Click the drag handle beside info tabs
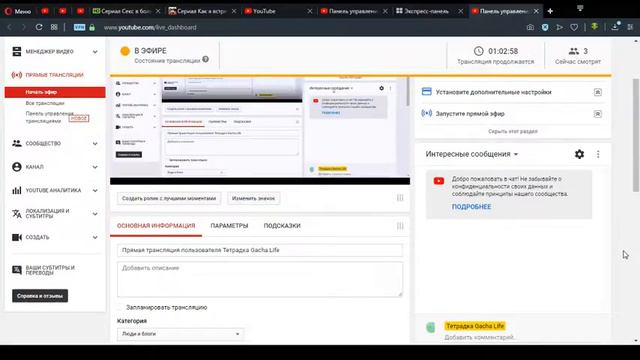Screen dimensions: 640x360 pos(400,226)
